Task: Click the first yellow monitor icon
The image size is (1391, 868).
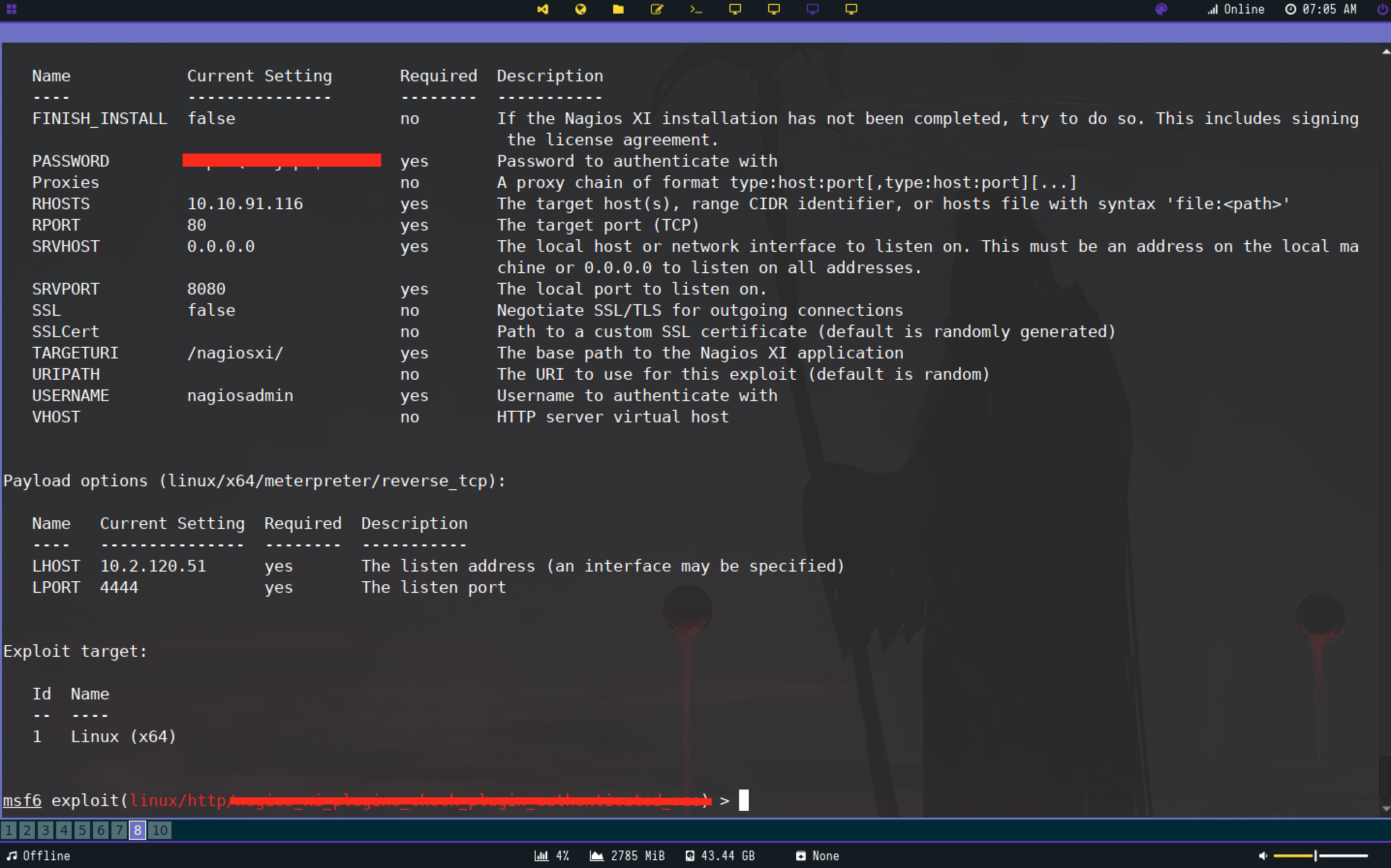Action: point(735,9)
